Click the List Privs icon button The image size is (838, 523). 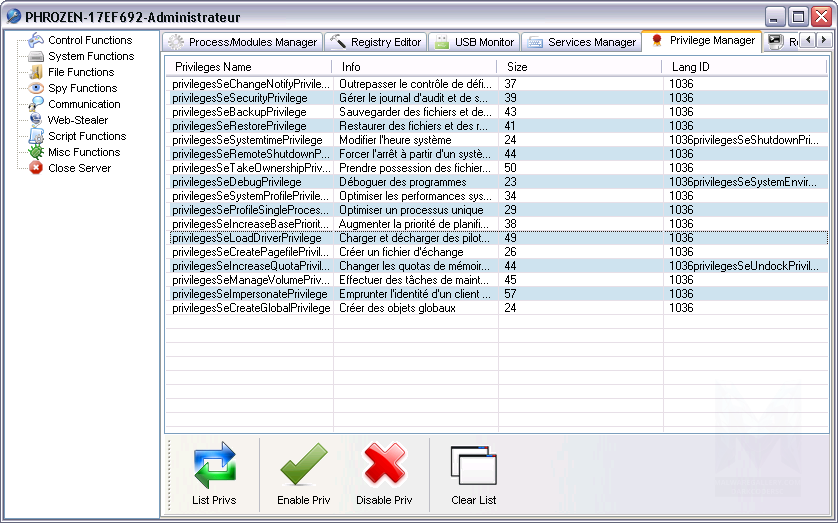(214, 466)
